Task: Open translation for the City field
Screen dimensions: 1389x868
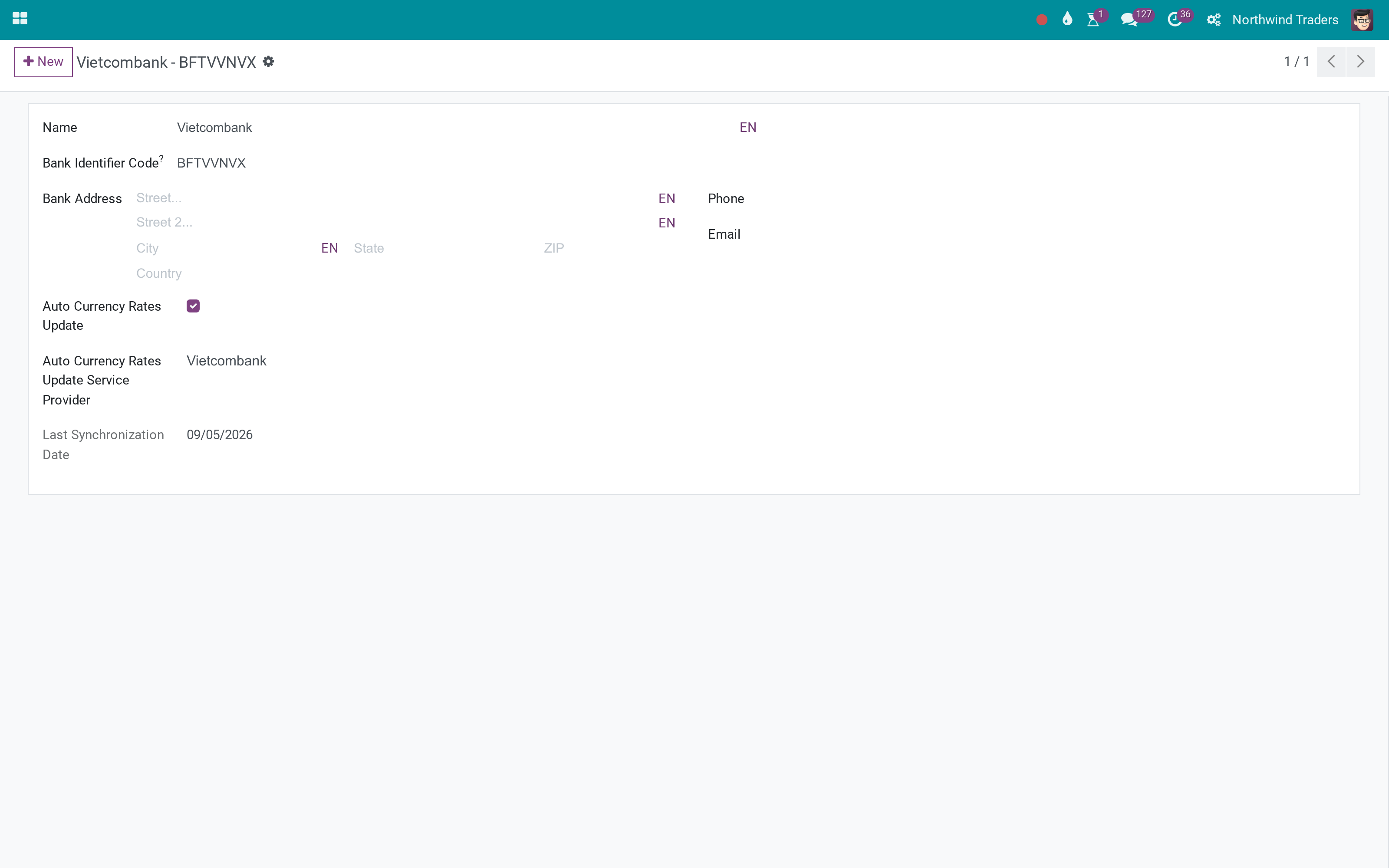Action: coord(329,248)
